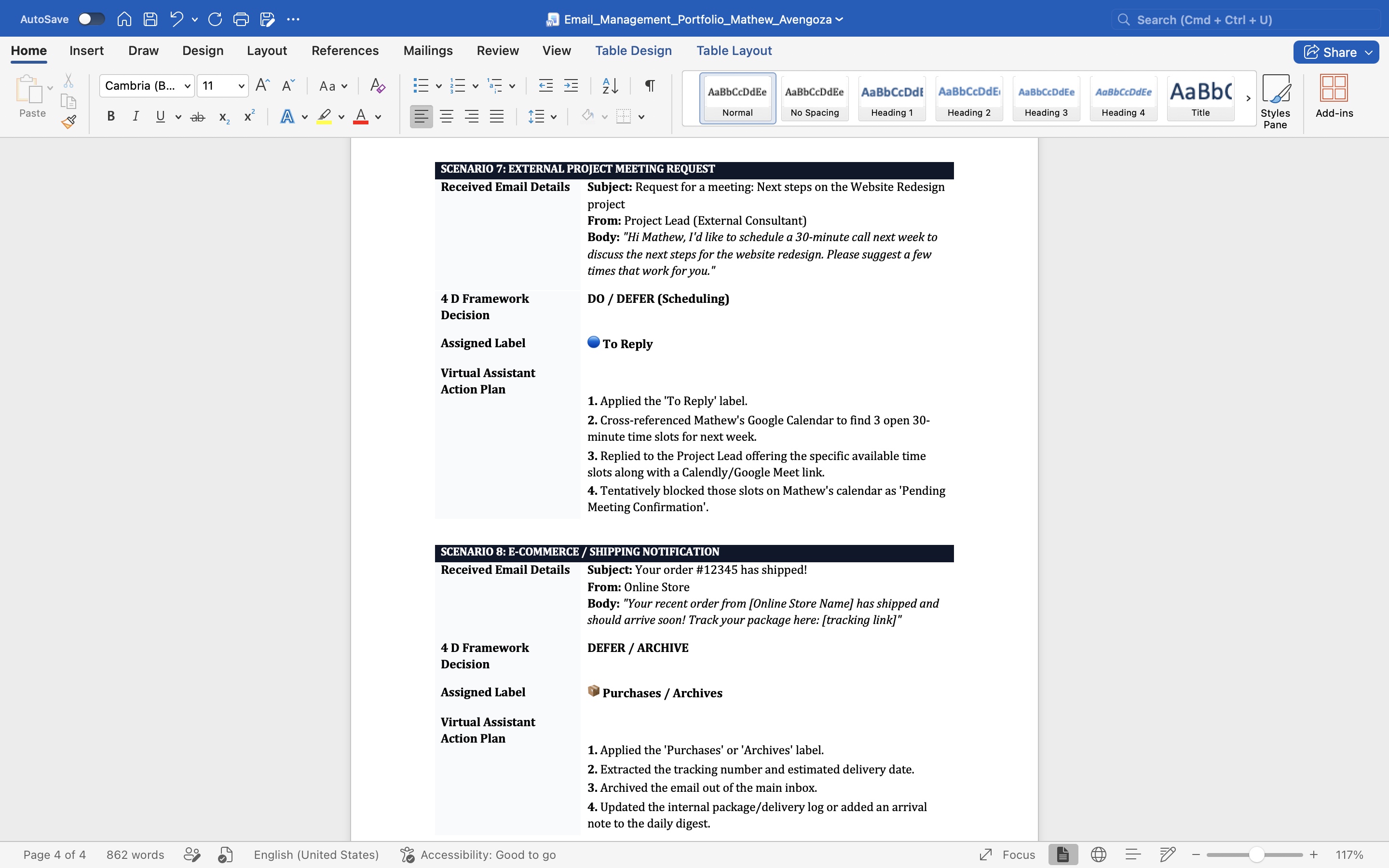
Task: Switch to the Table Design tab
Action: [x=633, y=51]
